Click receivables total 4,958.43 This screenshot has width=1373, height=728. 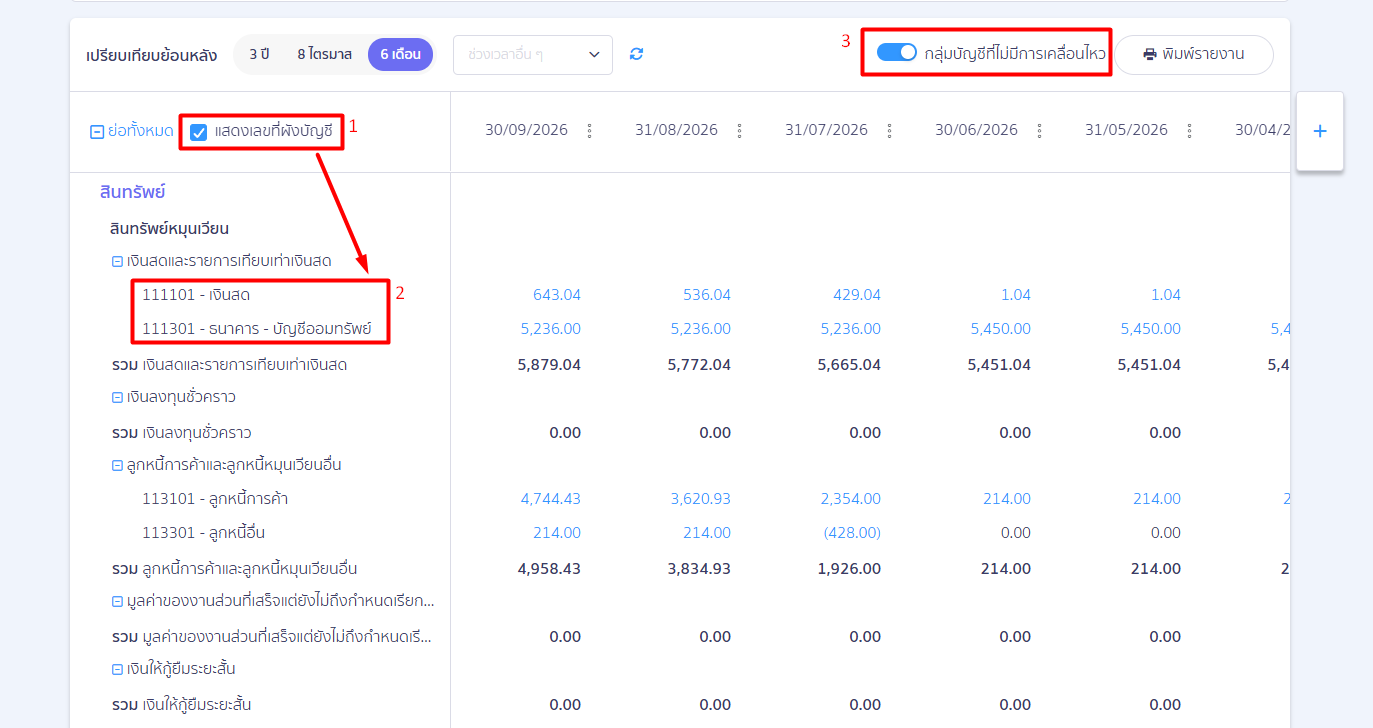pos(549,569)
